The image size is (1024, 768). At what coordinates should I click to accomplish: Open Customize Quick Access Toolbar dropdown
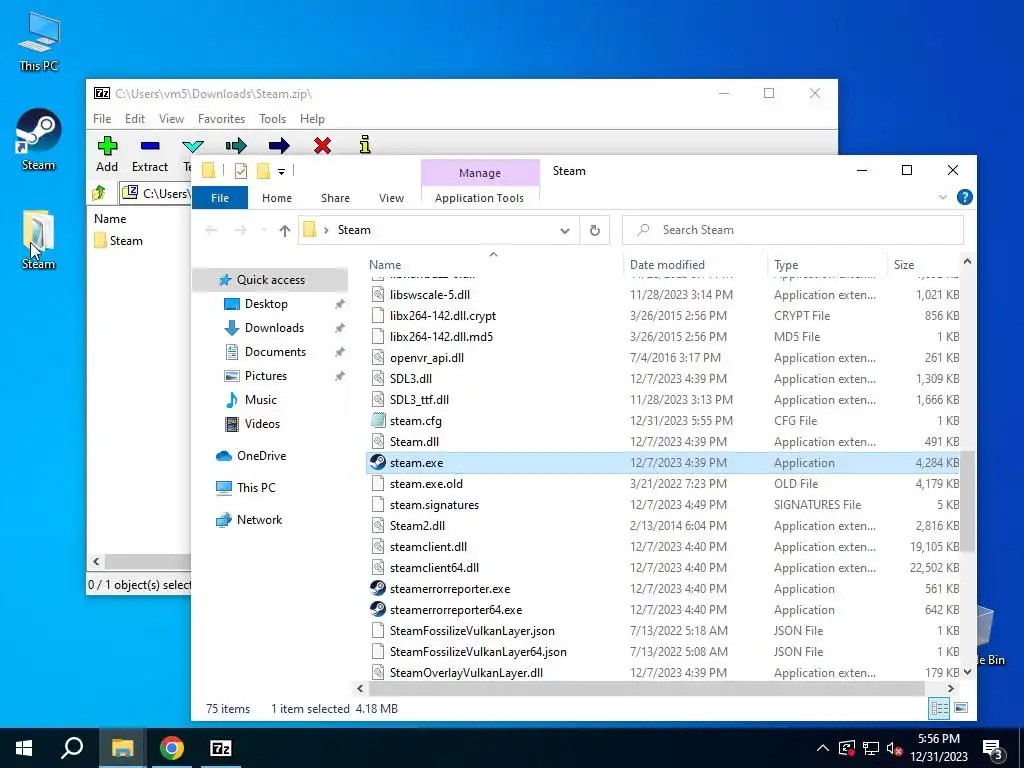(x=281, y=172)
